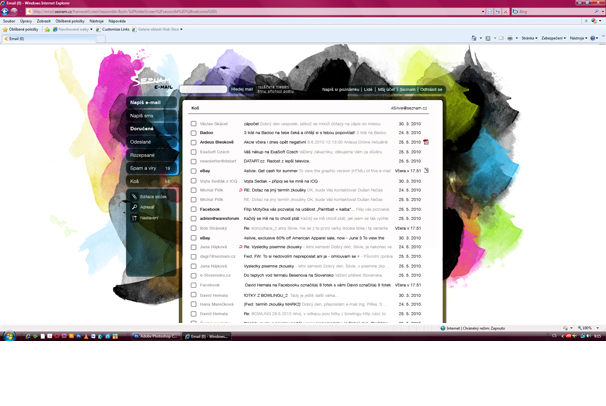Open the Doručené folder
This screenshot has height=406, width=606.
(x=142, y=128)
